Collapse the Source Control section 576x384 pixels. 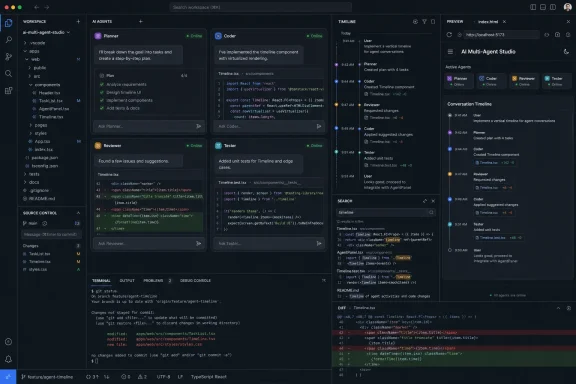tap(78, 213)
